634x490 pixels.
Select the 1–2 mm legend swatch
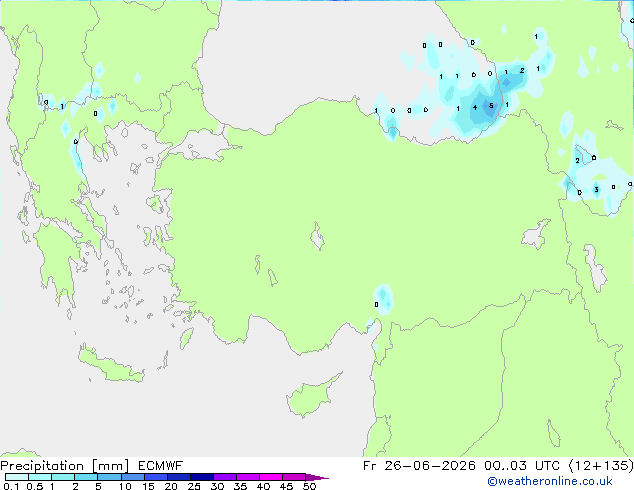coord(63,477)
